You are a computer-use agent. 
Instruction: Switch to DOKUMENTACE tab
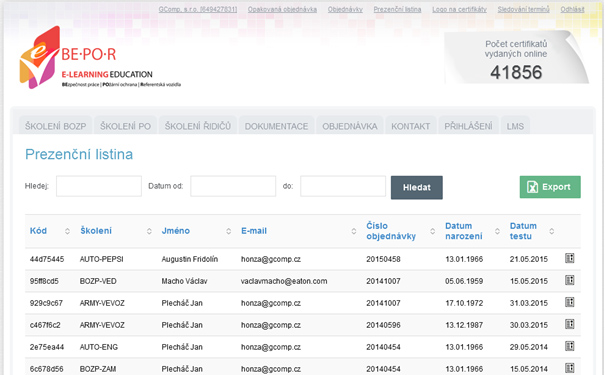[x=276, y=126]
